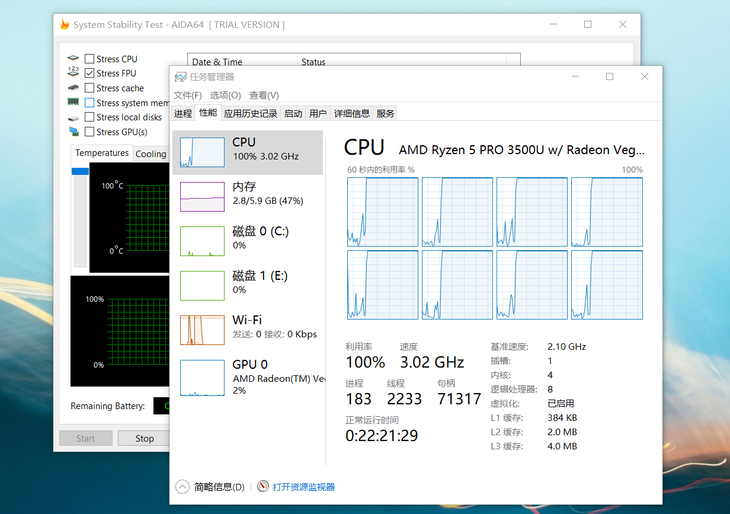
Task: Click the Stress system memory RAM icon
Action: click(73, 101)
